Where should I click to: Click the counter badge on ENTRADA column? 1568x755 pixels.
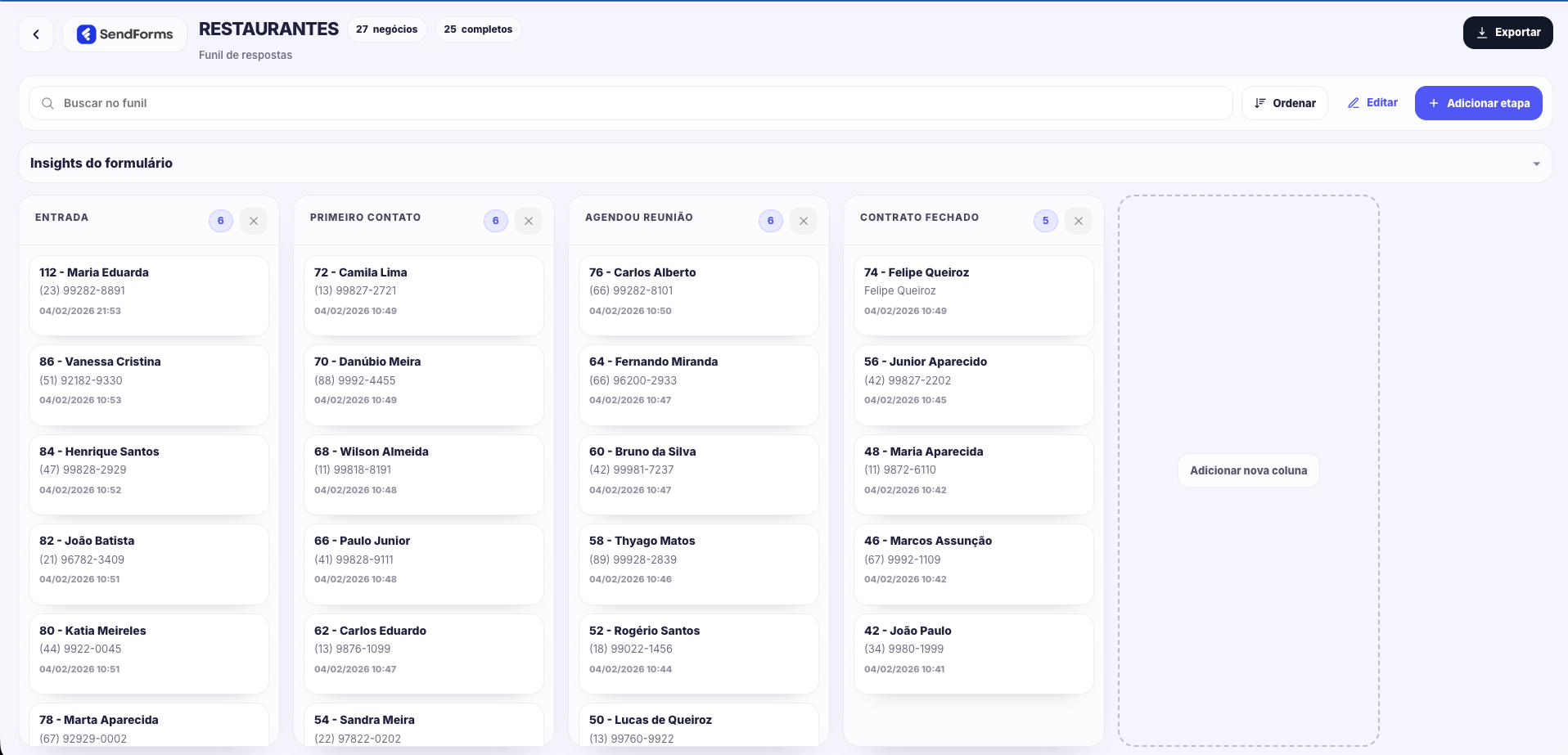coord(220,220)
